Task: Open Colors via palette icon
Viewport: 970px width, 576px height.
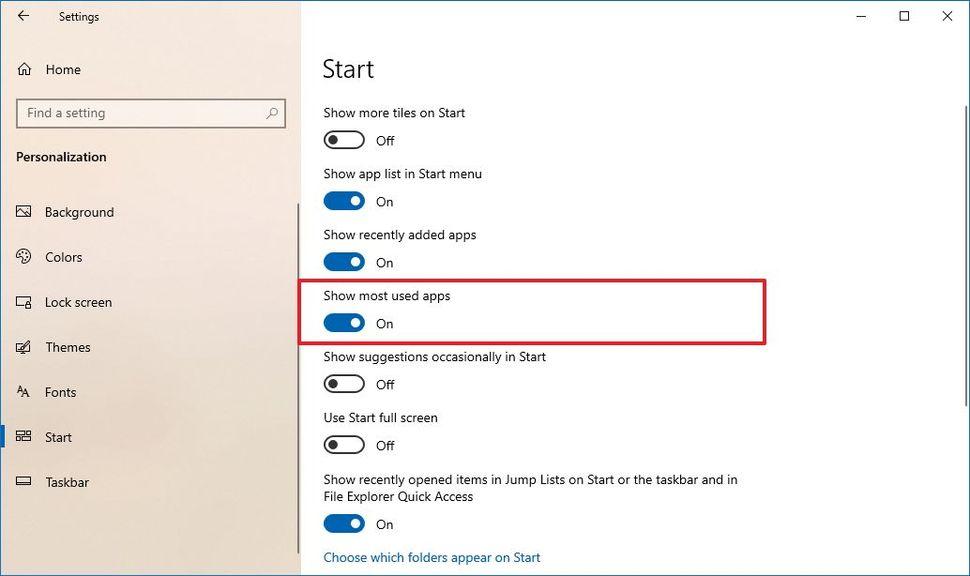Action: click(24, 257)
